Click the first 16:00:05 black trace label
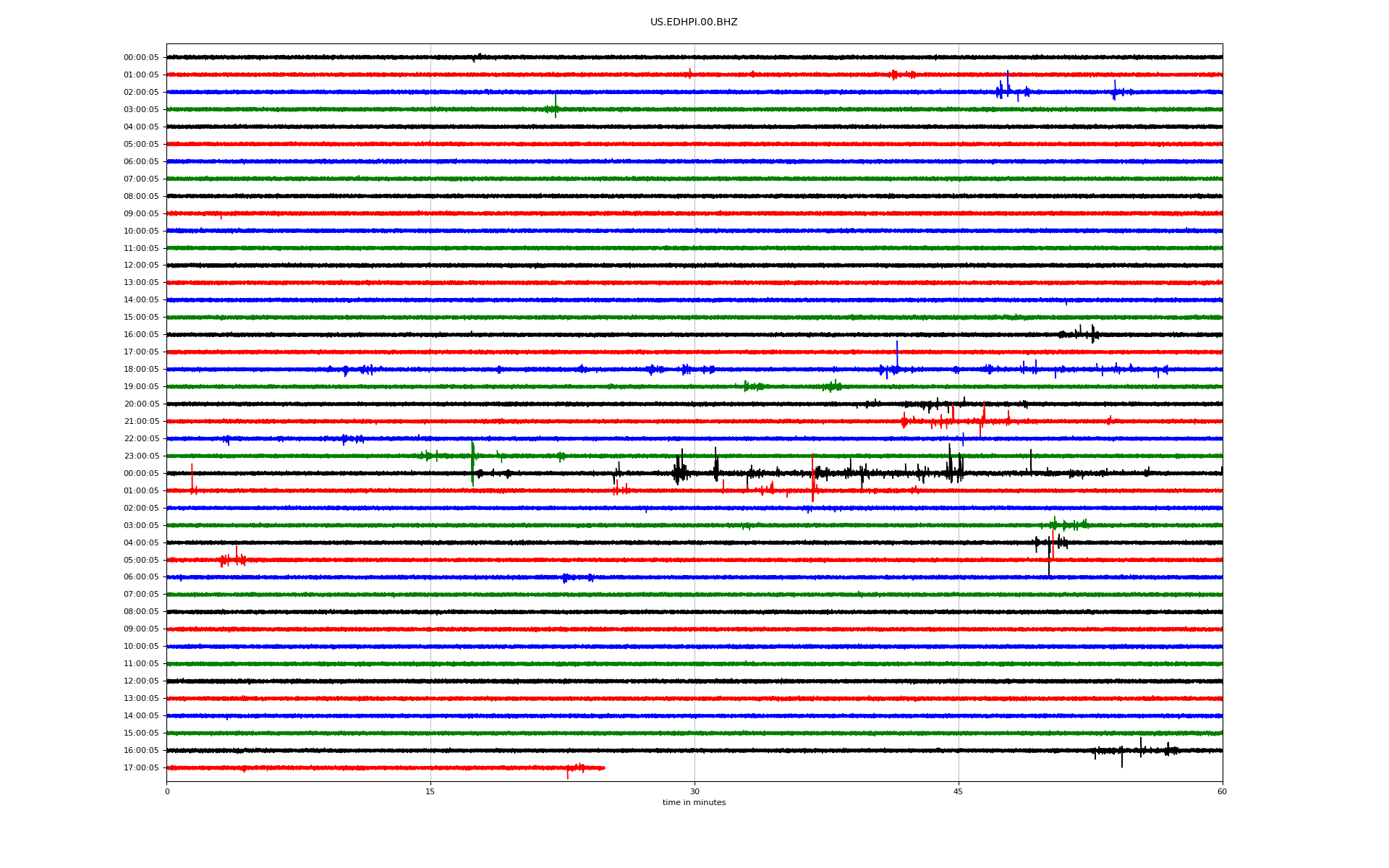The width and height of the screenshot is (1389, 868). (141, 335)
